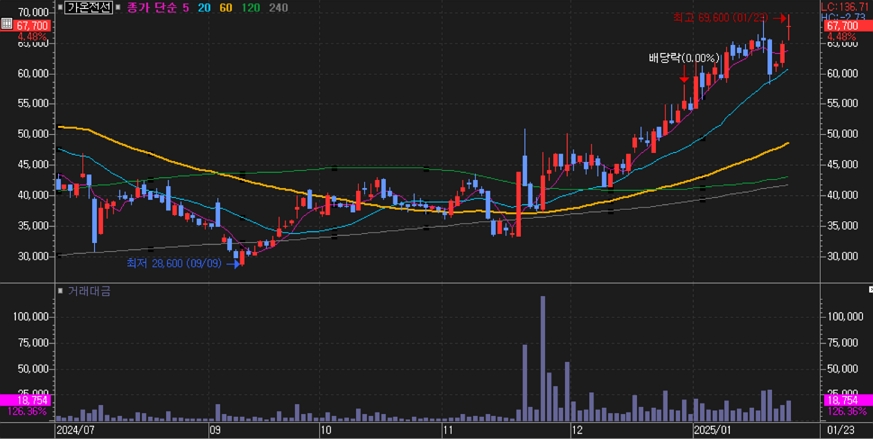The width and height of the screenshot is (873, 439).
Task: Click the tallest volume bar above 100,000
Action: (x=543, y=358)
